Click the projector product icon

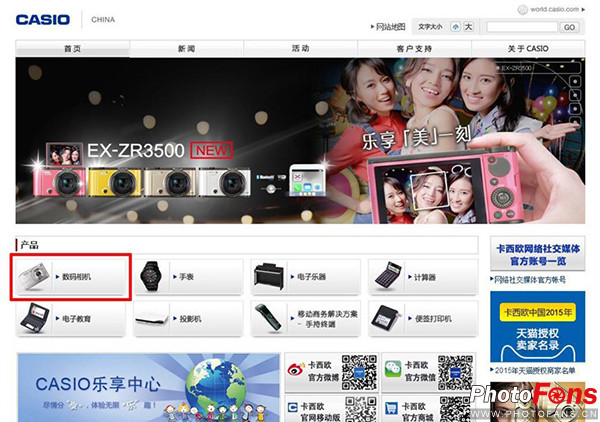[x=152, y=318]
